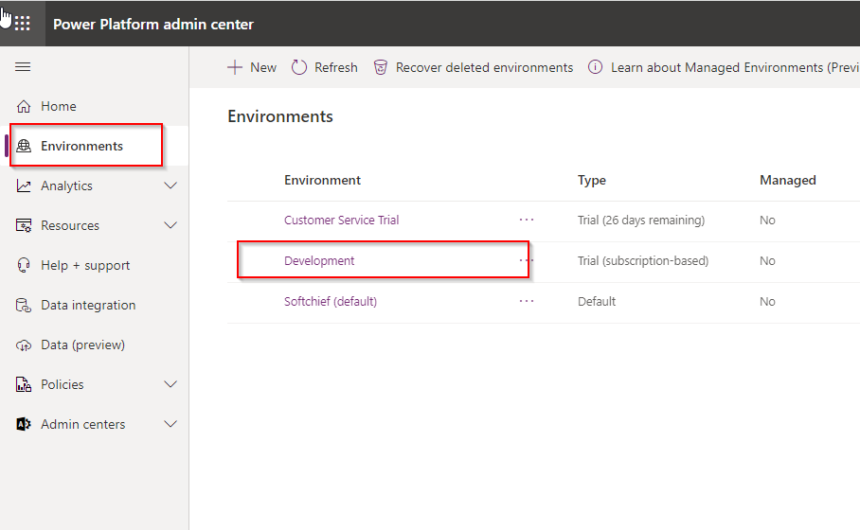Click the Environments page heading

coord(280,116)
